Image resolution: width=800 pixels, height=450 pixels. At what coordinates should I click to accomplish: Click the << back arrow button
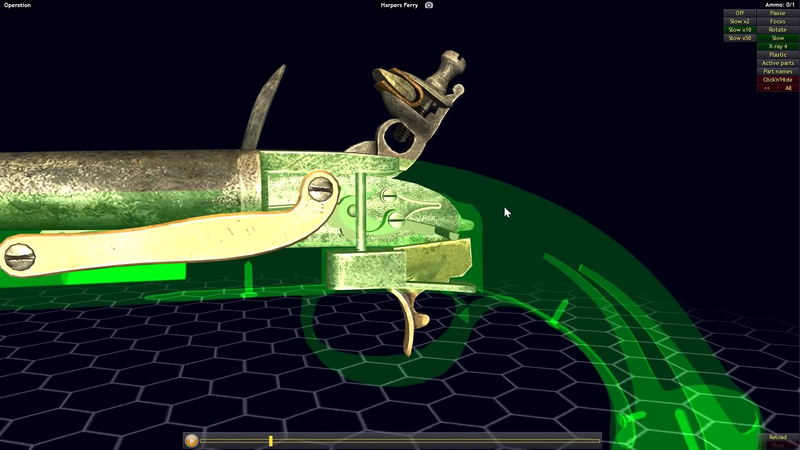tap(766, 88)
